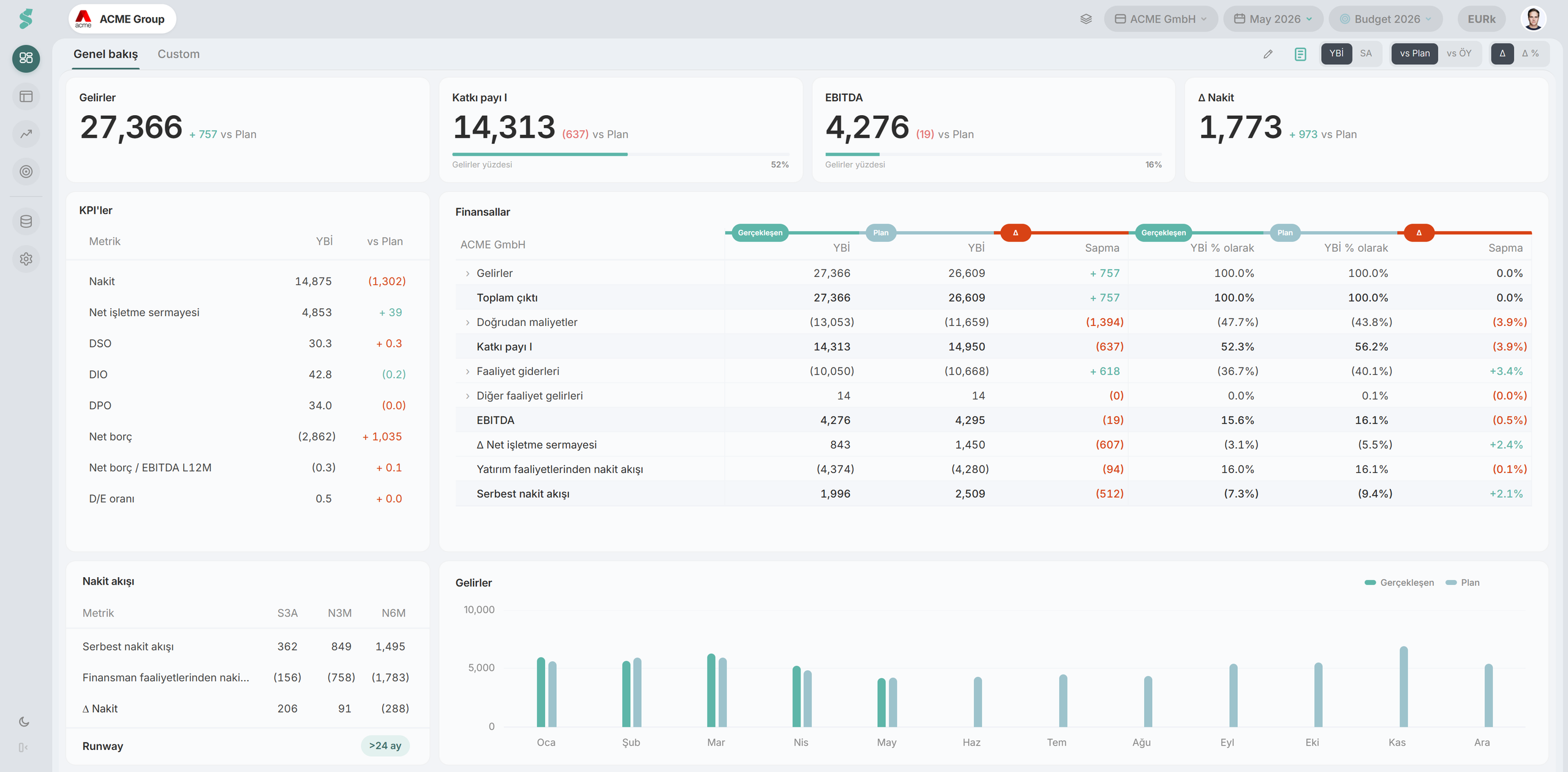This screenshot has width=1568, height=772.
Task: Open the user profile avatar
Action: tap(1533, 19)
